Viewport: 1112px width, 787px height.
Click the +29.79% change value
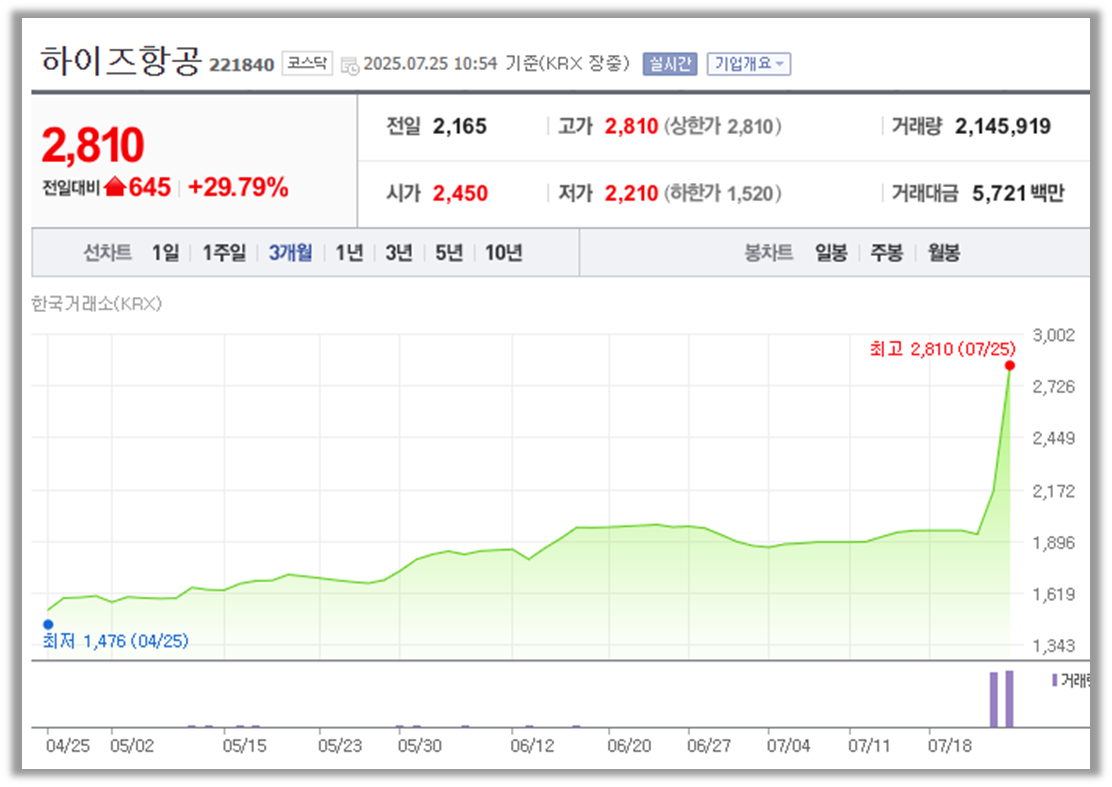coord(238,187)
